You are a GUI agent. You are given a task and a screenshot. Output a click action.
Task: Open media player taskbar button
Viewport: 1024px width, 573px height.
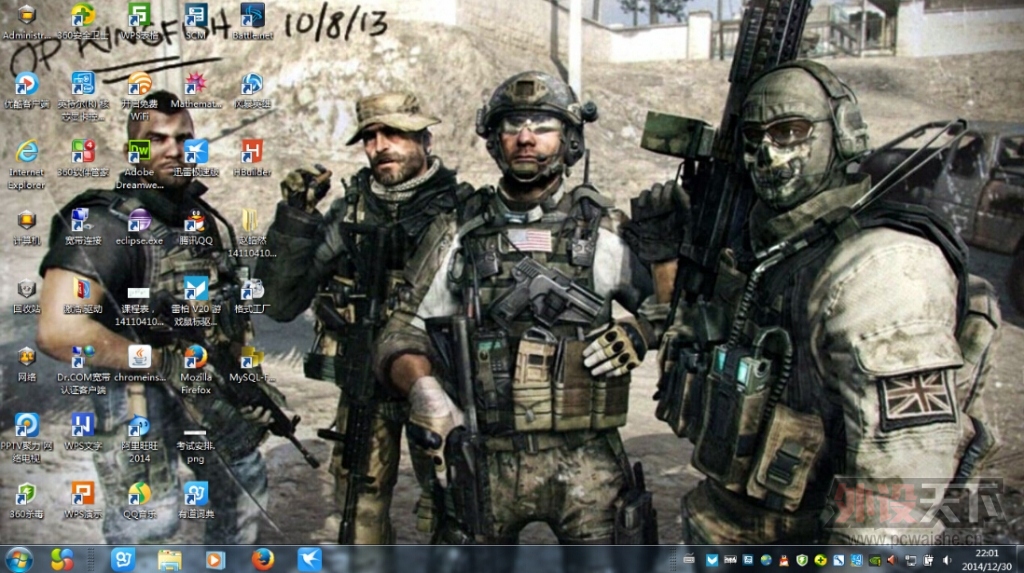pos(215,560)
